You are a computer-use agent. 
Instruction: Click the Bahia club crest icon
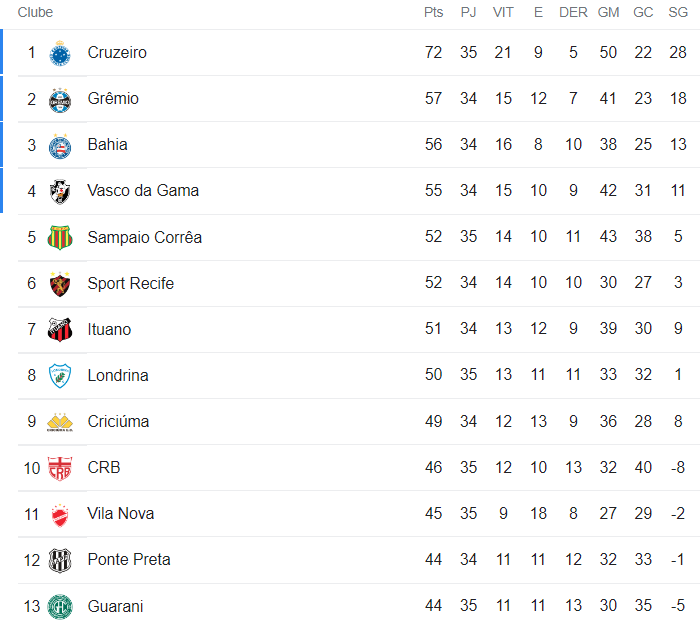tap(60, 145)
